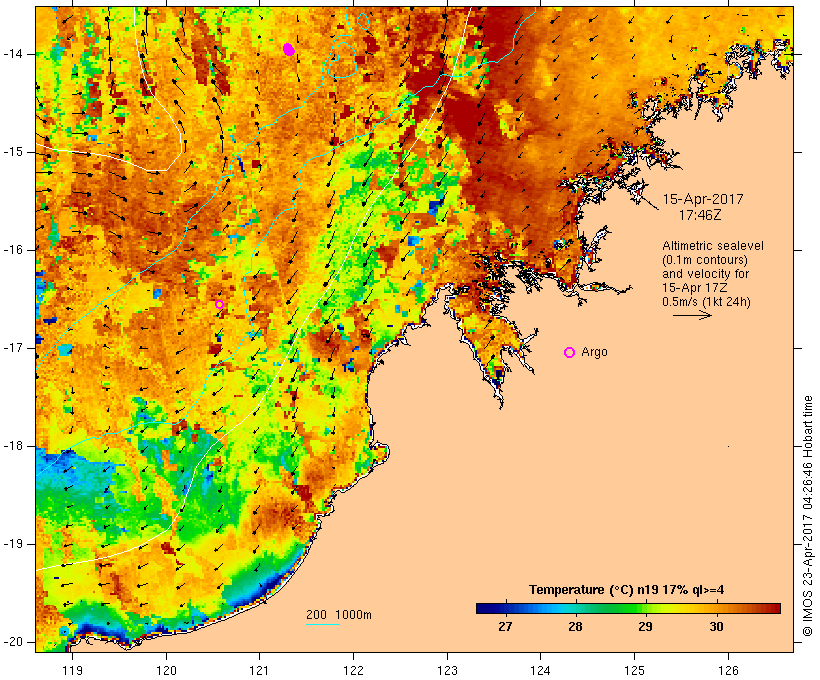820x680 pixels.
Task: Click the longitude label '120'
Action: point(166,670)
